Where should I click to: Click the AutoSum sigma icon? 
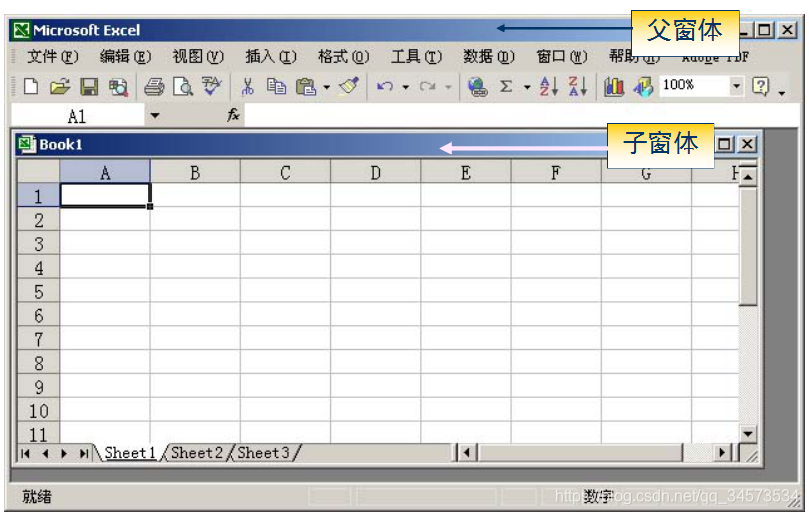coord(506,86)
